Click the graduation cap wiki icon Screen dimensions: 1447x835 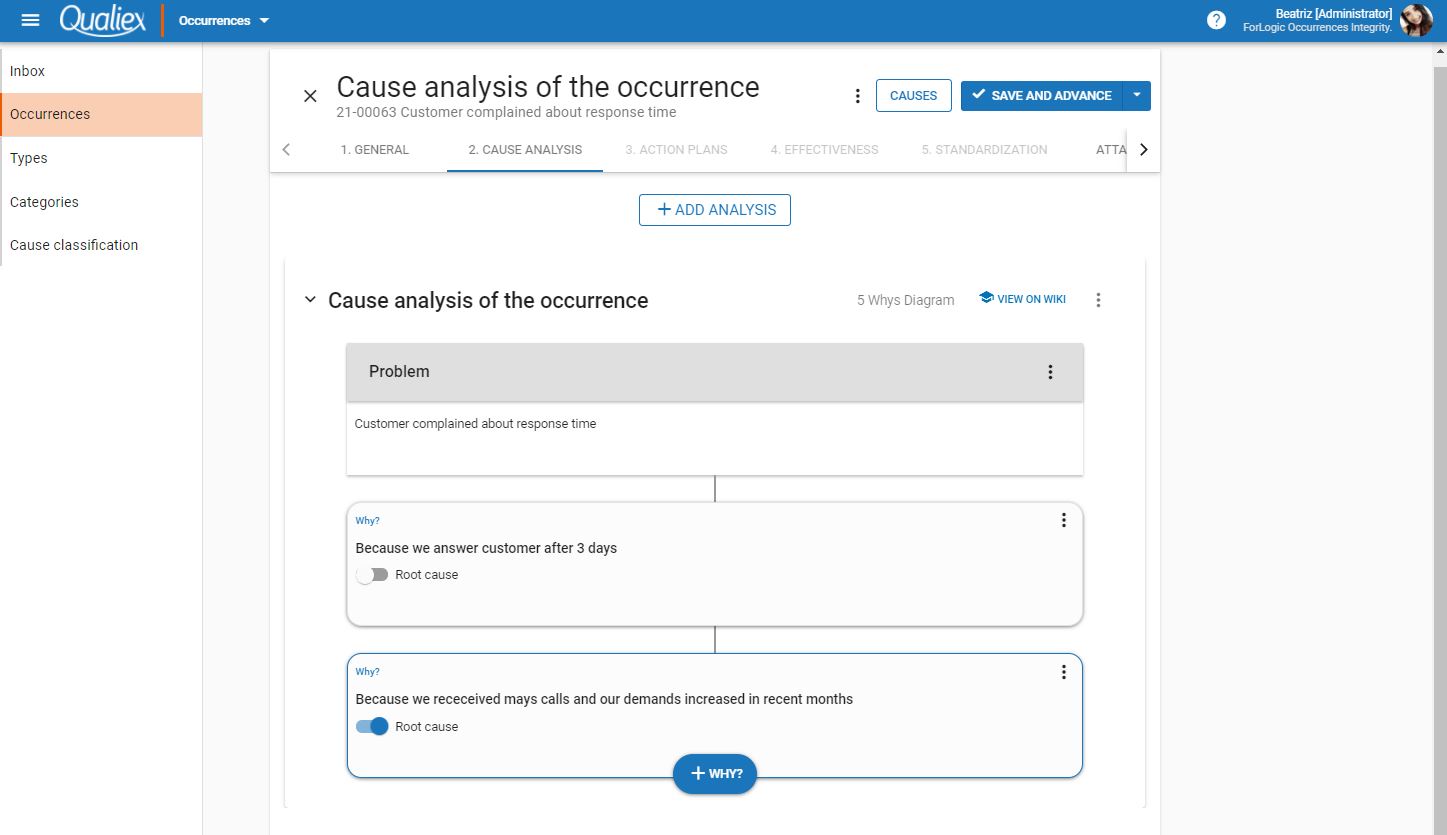(x=986, y=298)
